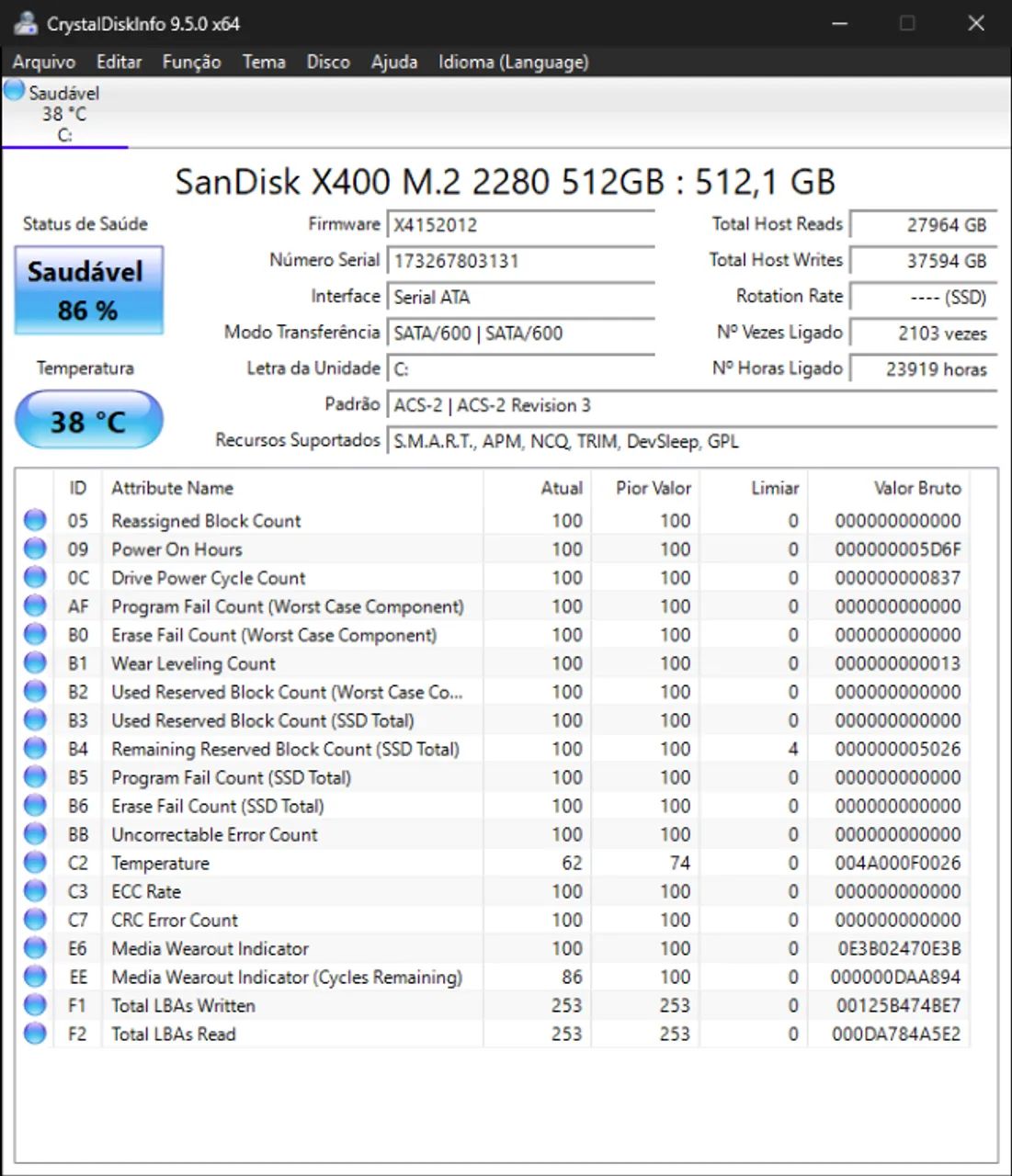Click the current value 62 in Temperature row
The height and width of the screenshot is (1176, 1012).
[x=572, y=863]
